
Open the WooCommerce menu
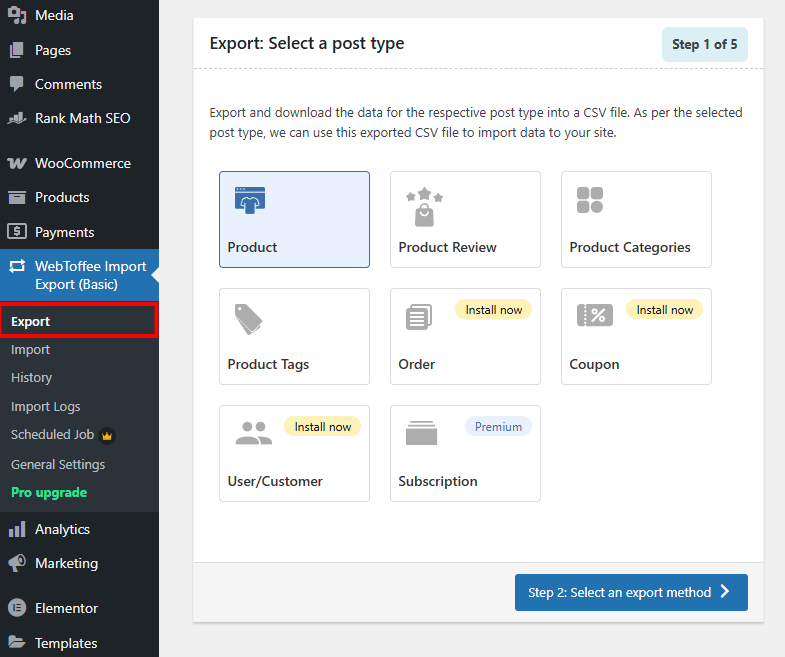coord(82,163)
